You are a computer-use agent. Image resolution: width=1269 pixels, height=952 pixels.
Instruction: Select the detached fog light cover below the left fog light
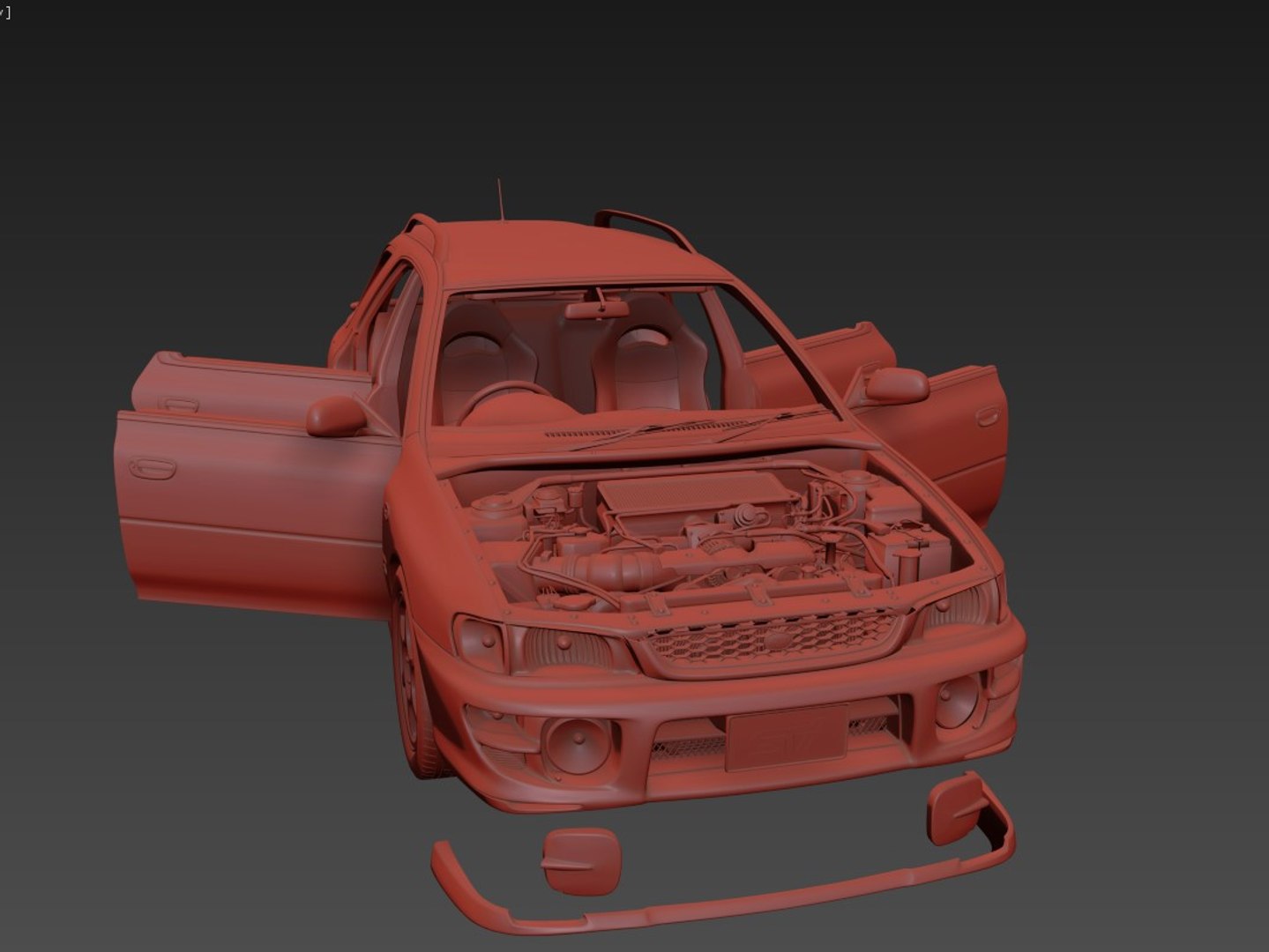click(x=581, y=862)
